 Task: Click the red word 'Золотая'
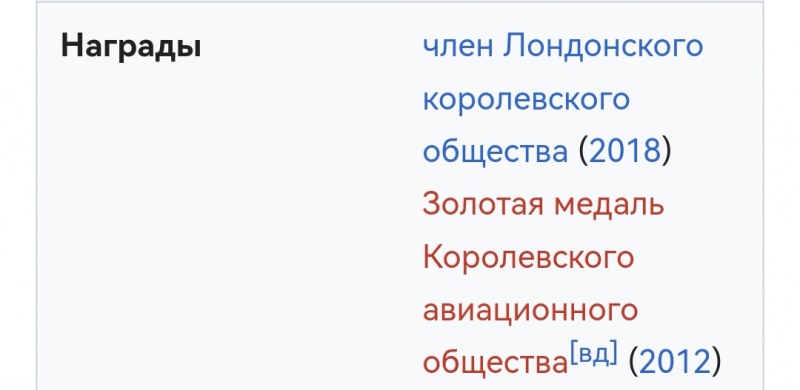point(483,204)
